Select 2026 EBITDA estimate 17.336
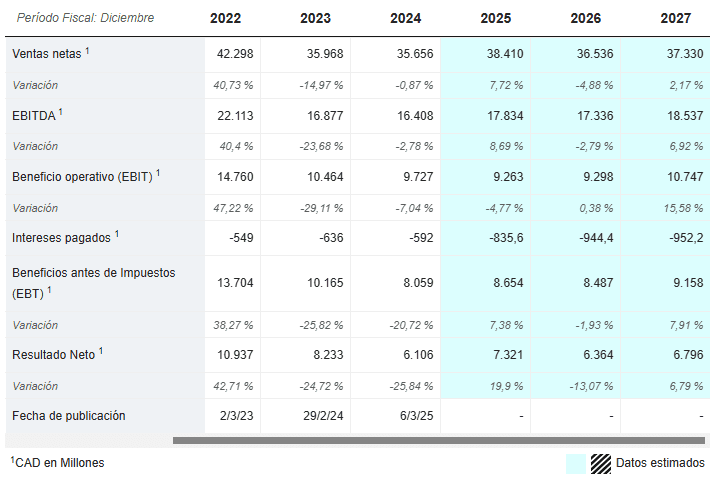The width and height of the screenshot is (722, 479). (595, 116)
